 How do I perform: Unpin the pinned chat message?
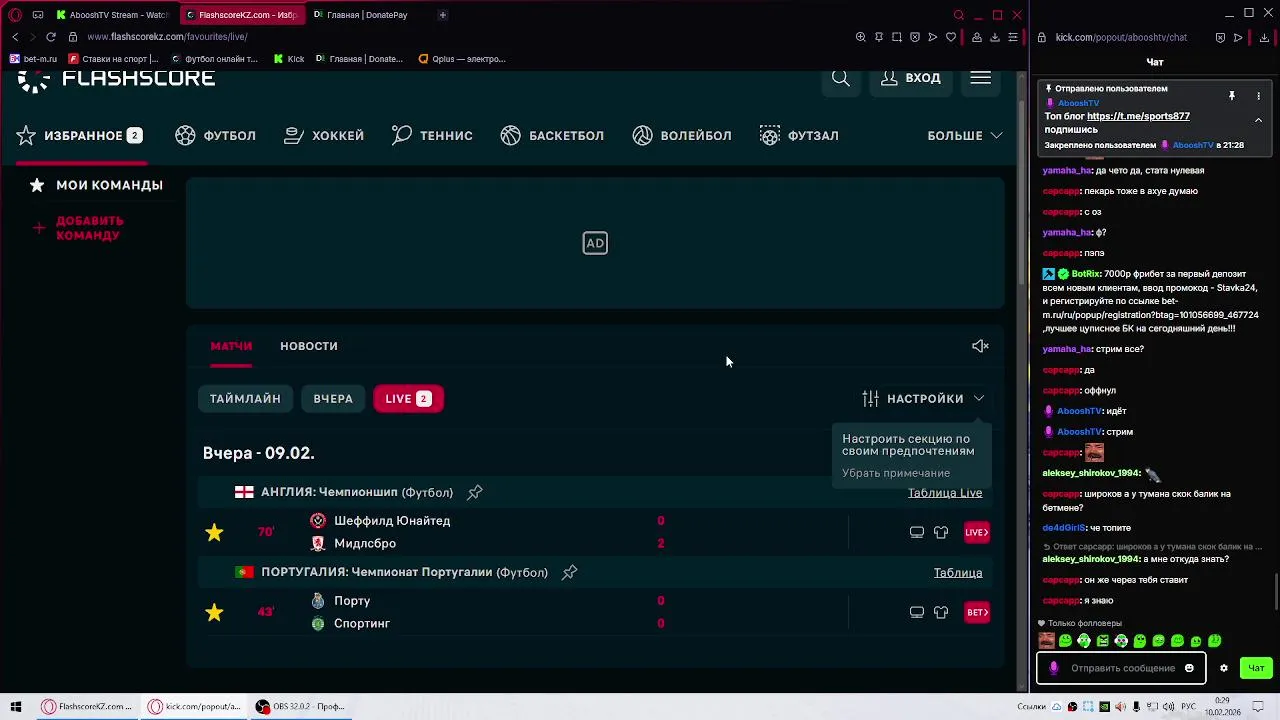(1232, 96)
